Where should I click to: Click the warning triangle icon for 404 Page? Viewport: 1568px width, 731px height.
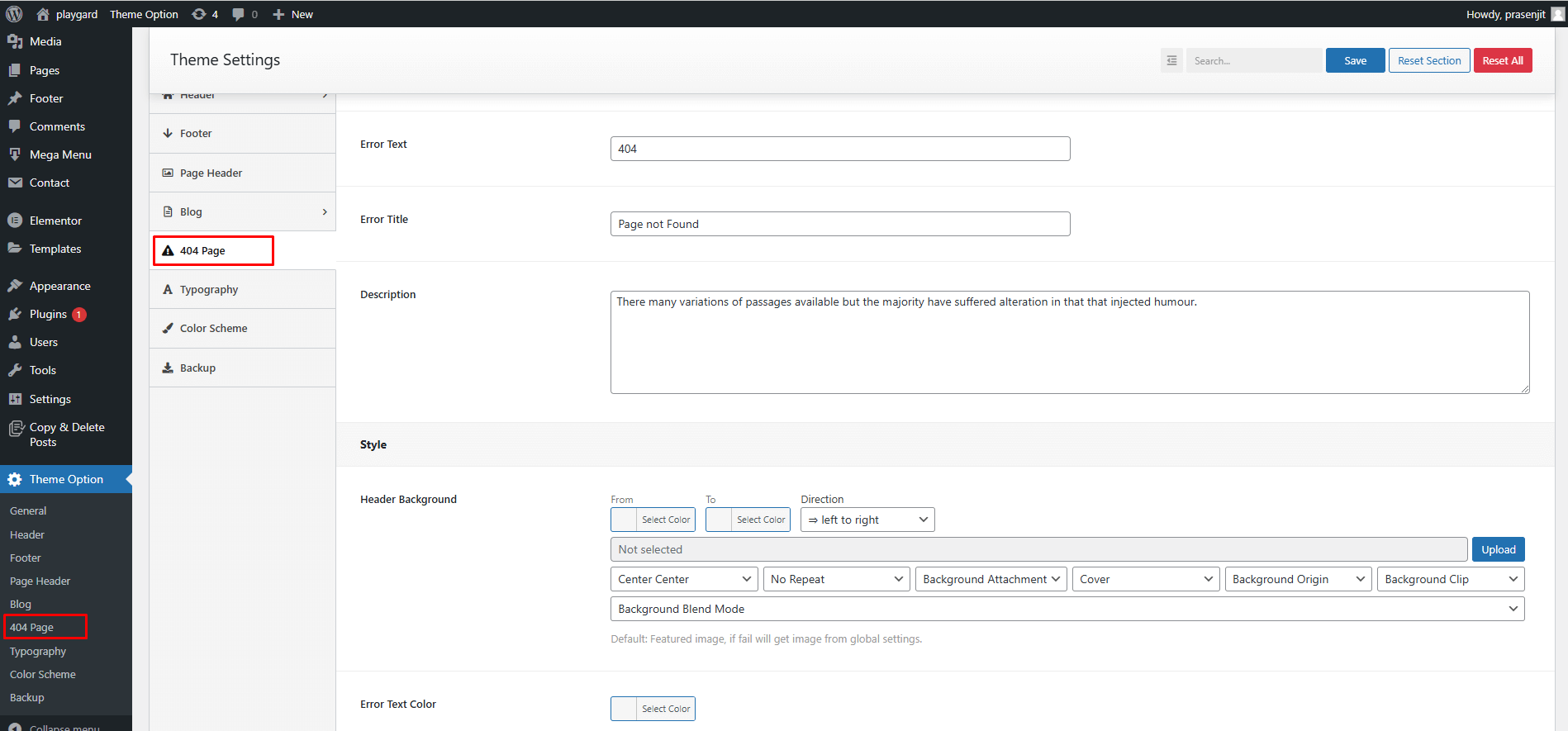168,250
